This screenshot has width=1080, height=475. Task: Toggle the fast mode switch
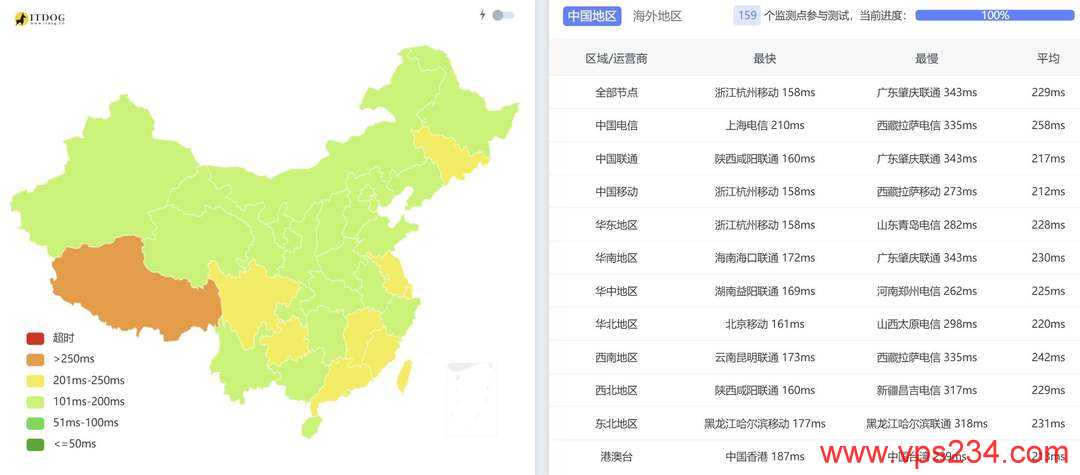tap(503, 15)
